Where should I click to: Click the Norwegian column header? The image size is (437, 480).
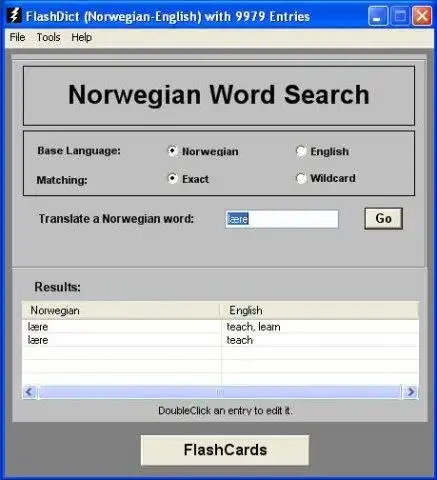(121, 311)
